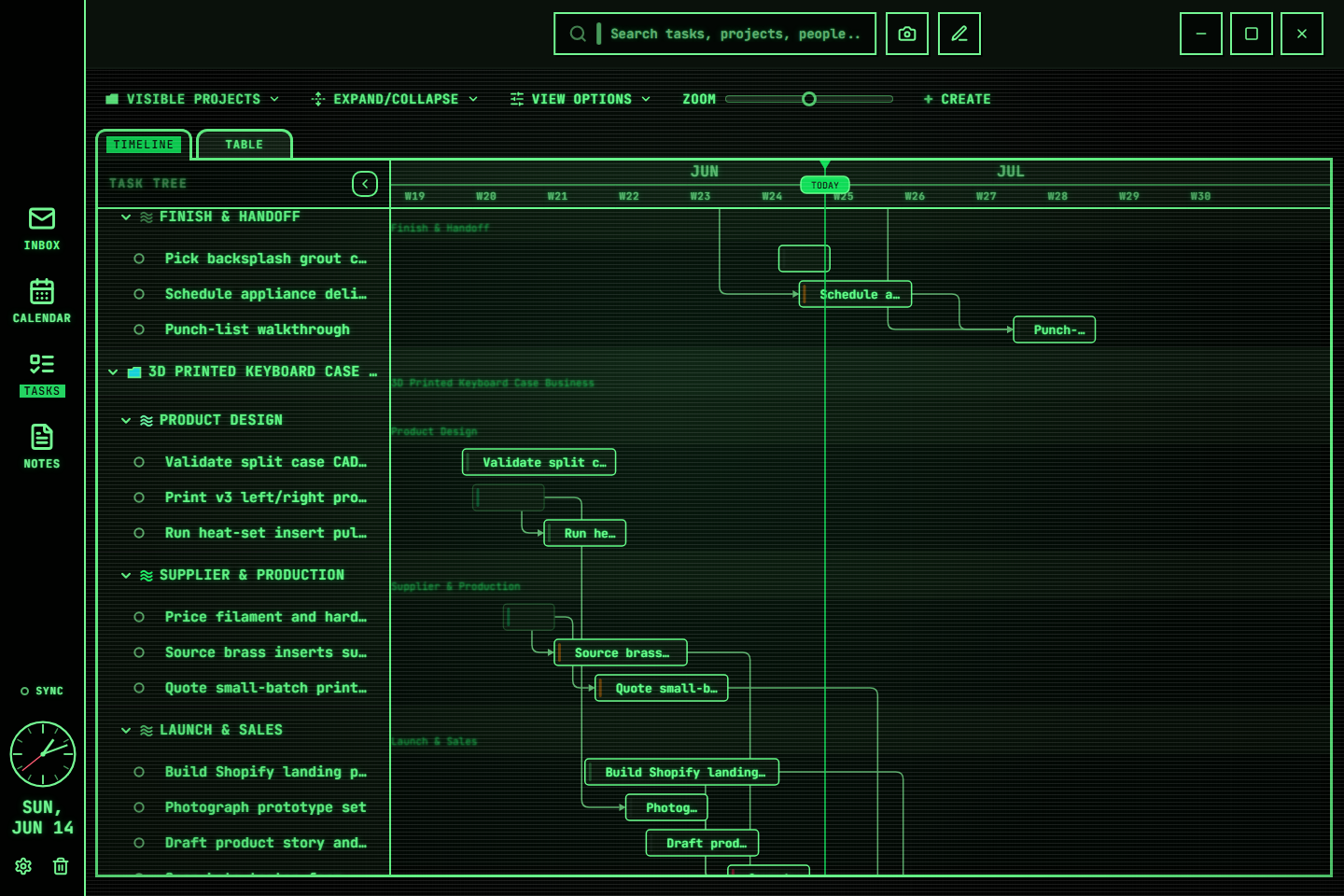Select empty Pick backsplash Gantt bar

(805, 259)
